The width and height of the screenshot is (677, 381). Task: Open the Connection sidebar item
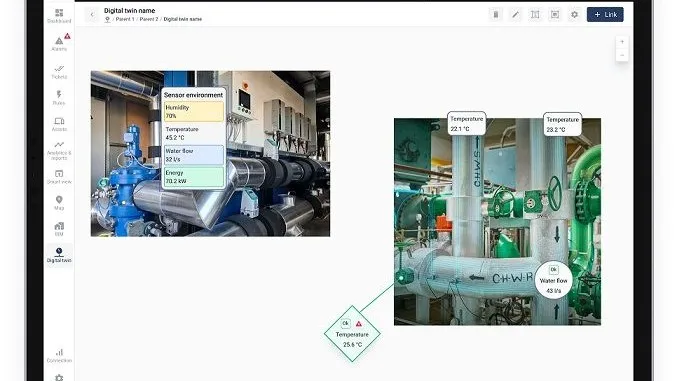59,356
